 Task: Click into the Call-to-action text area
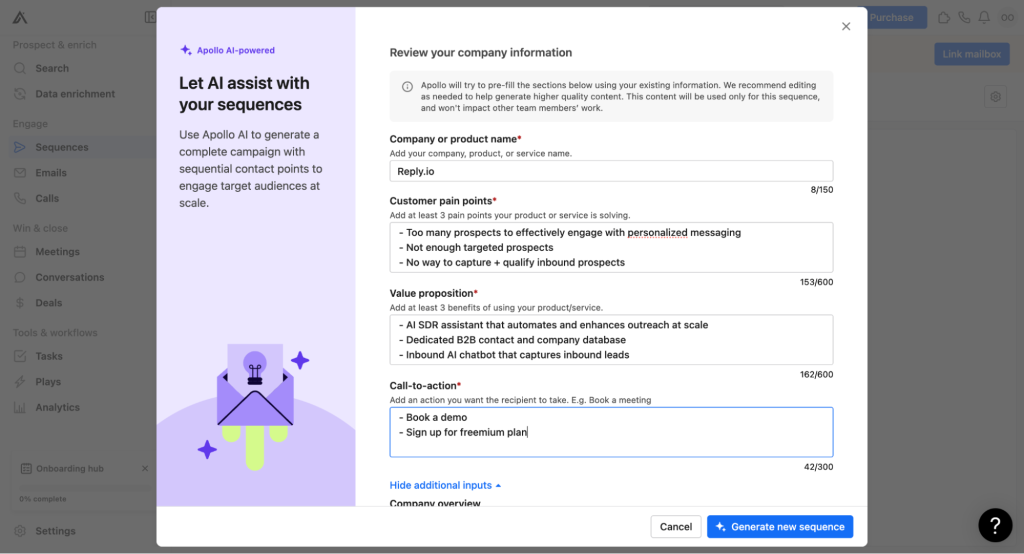(611, 432)
